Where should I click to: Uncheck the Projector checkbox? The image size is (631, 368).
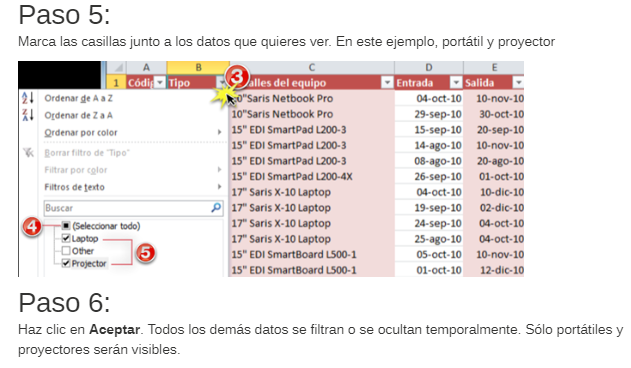[66, 263]
